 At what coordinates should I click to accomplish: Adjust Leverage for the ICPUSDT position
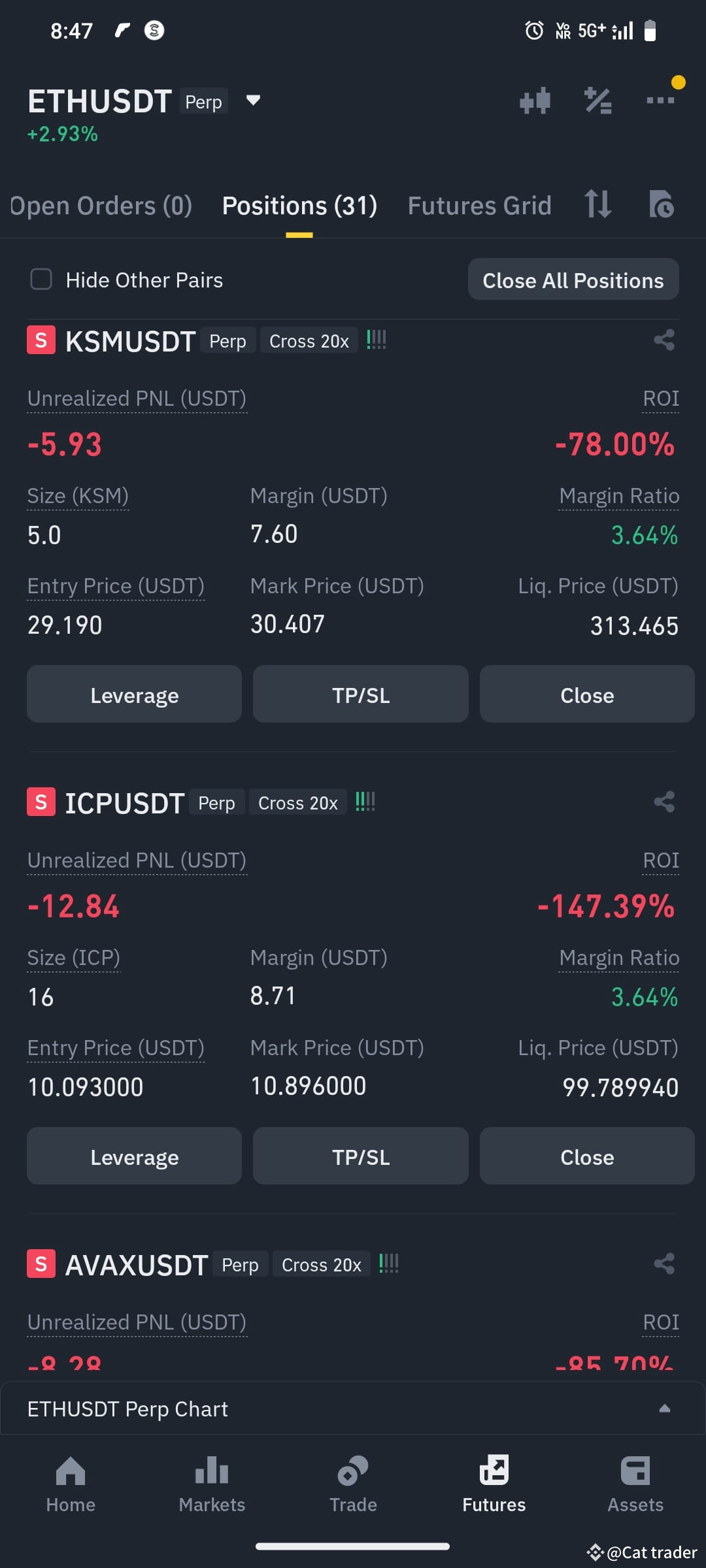tap(134, 1156)
